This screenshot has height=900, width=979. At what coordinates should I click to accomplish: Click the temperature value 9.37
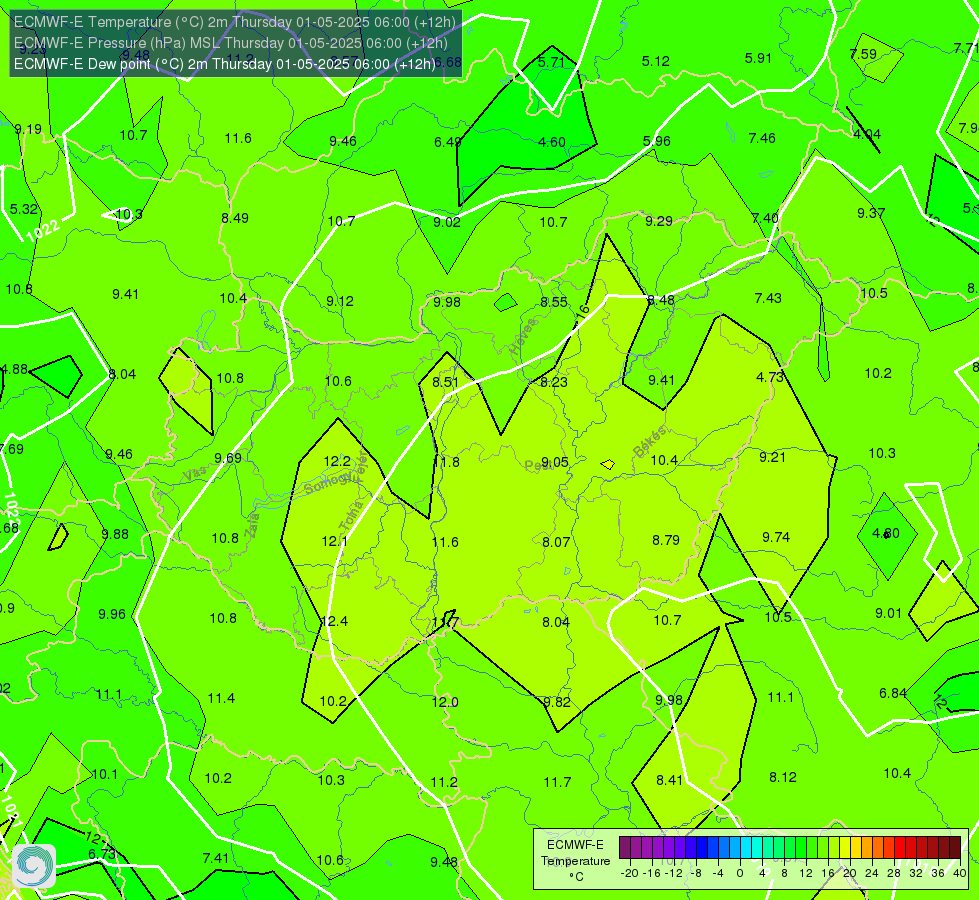point(871,213)
